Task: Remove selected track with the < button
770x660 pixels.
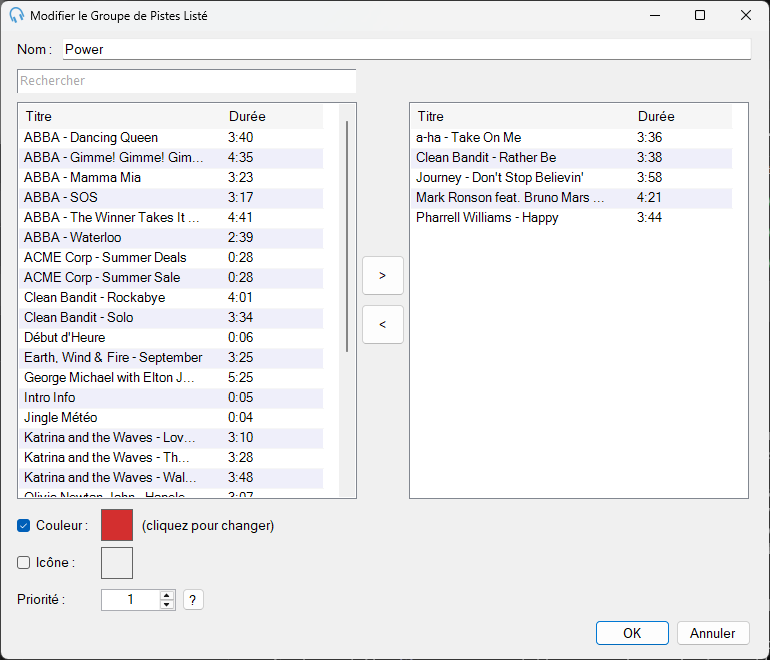Action: click(x=383, y=325)
